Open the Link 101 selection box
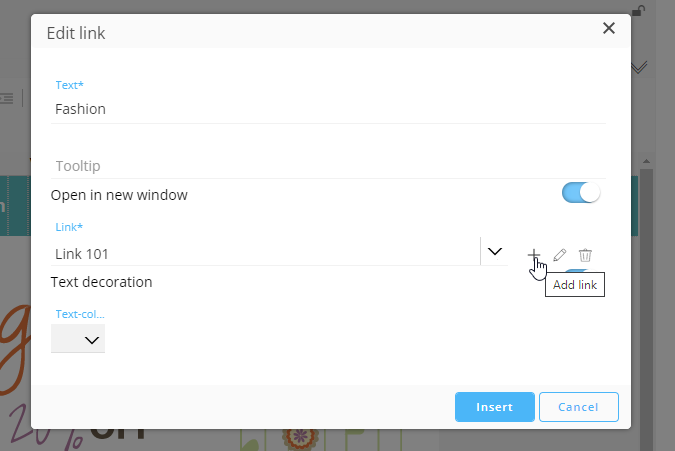Image resolution: width=675 pixels, height=451 pixels. [x=265, y=254]
